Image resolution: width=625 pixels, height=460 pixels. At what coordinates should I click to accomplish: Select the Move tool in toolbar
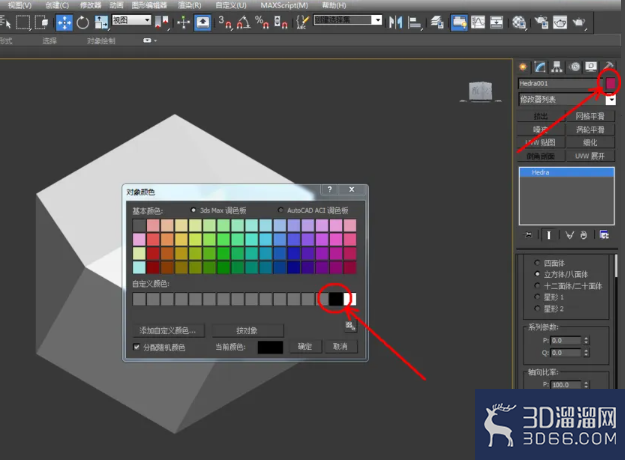click(x=64, y=22)
